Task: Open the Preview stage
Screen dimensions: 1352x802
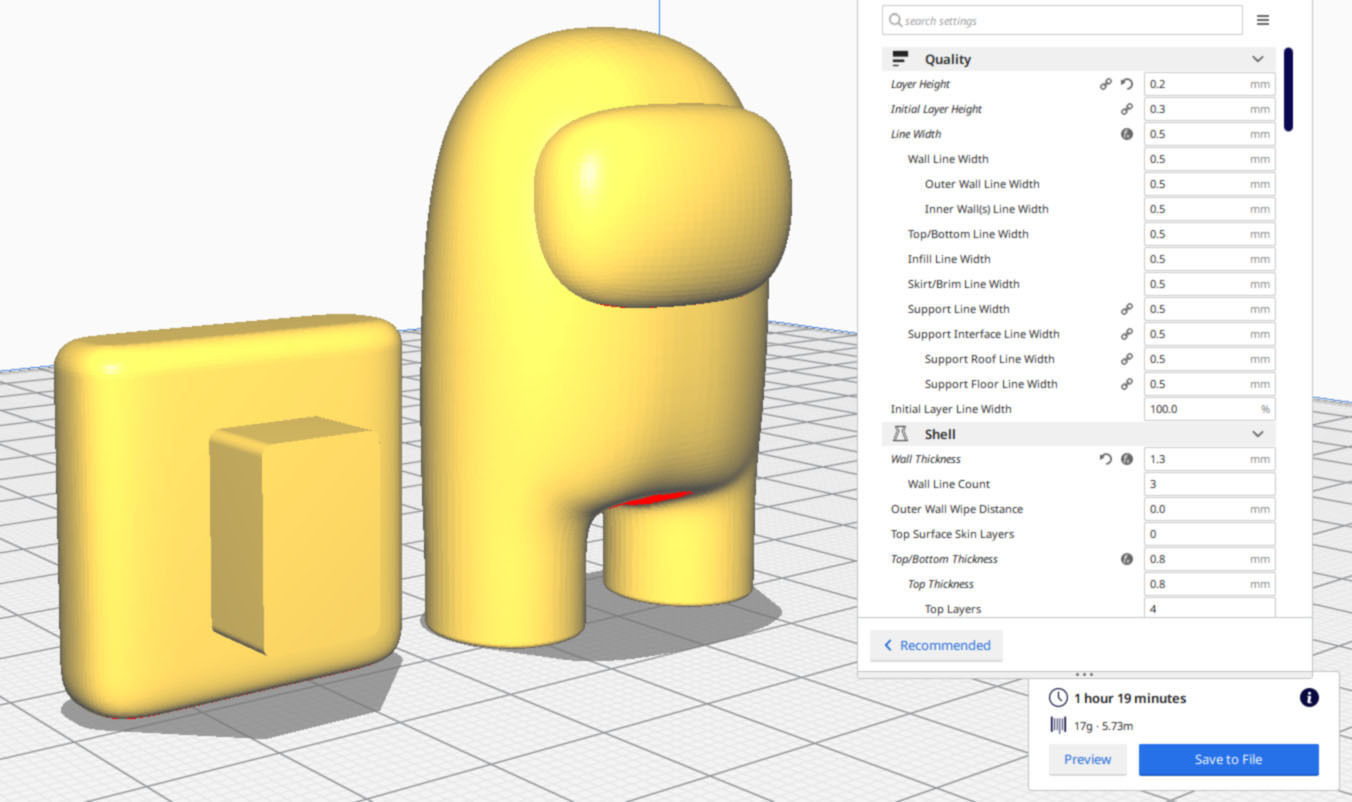Action: coord(1087,759)
